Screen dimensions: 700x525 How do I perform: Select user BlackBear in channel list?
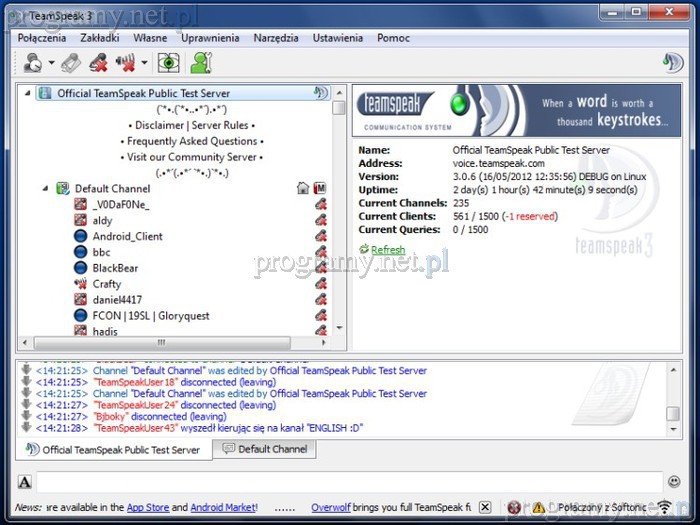click(x=115, y=268)
